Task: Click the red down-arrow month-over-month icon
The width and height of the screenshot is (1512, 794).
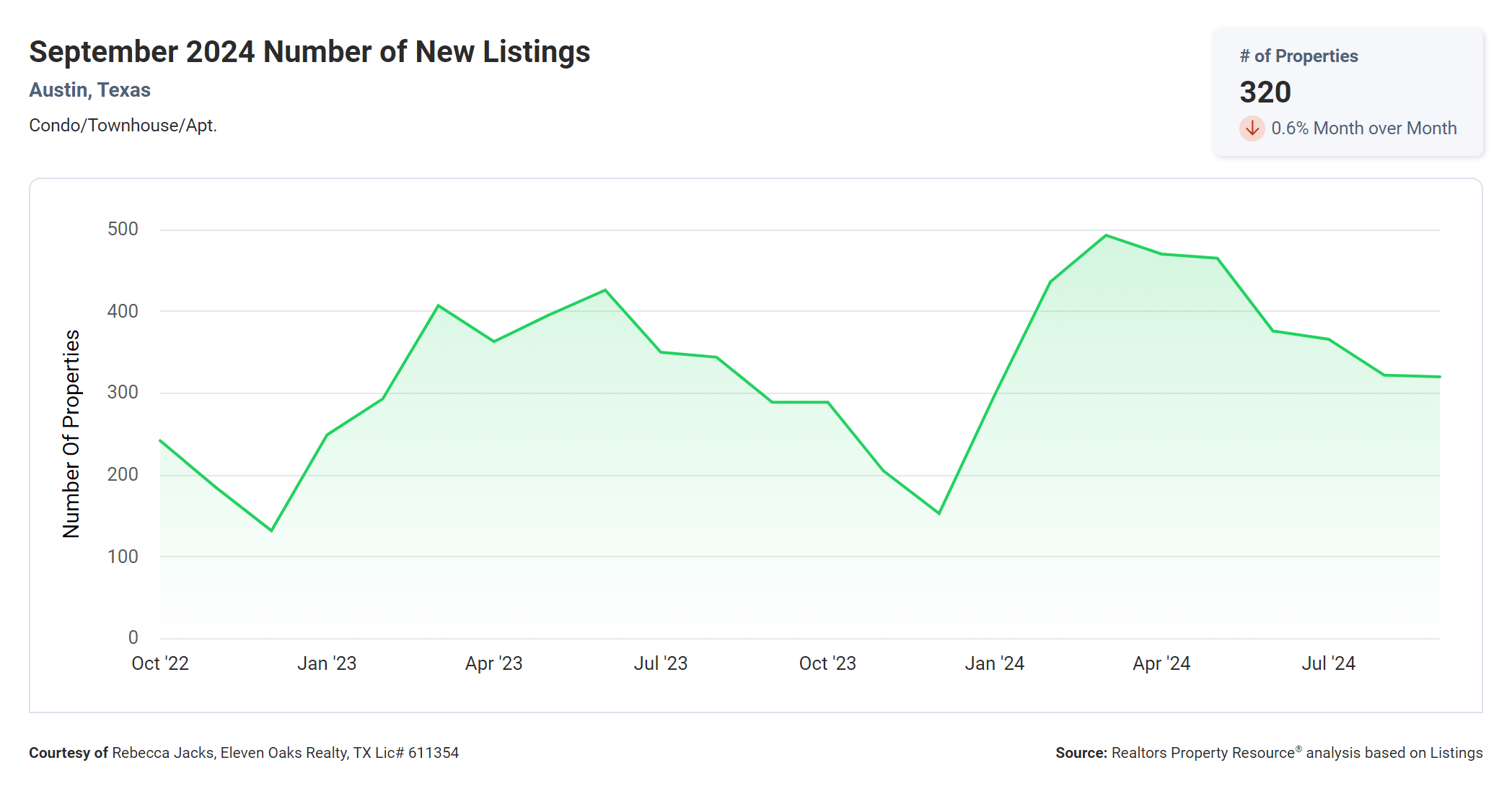Action: tap(1252, 128)
